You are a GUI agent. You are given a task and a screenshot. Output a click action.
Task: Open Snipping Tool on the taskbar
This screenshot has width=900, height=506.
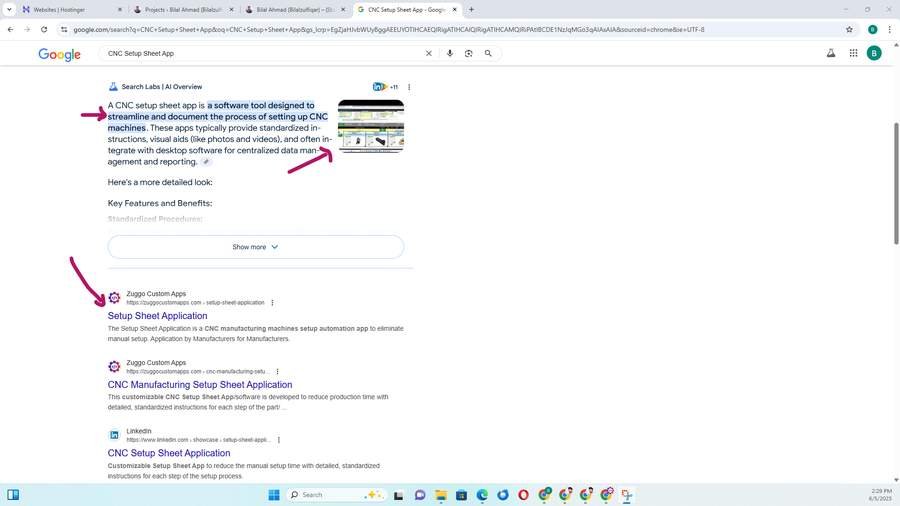(x=627, y=495)
